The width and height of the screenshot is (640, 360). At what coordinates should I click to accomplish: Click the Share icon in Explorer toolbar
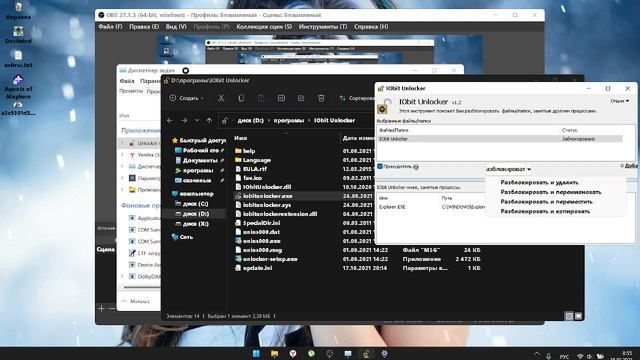pos(301,98)
